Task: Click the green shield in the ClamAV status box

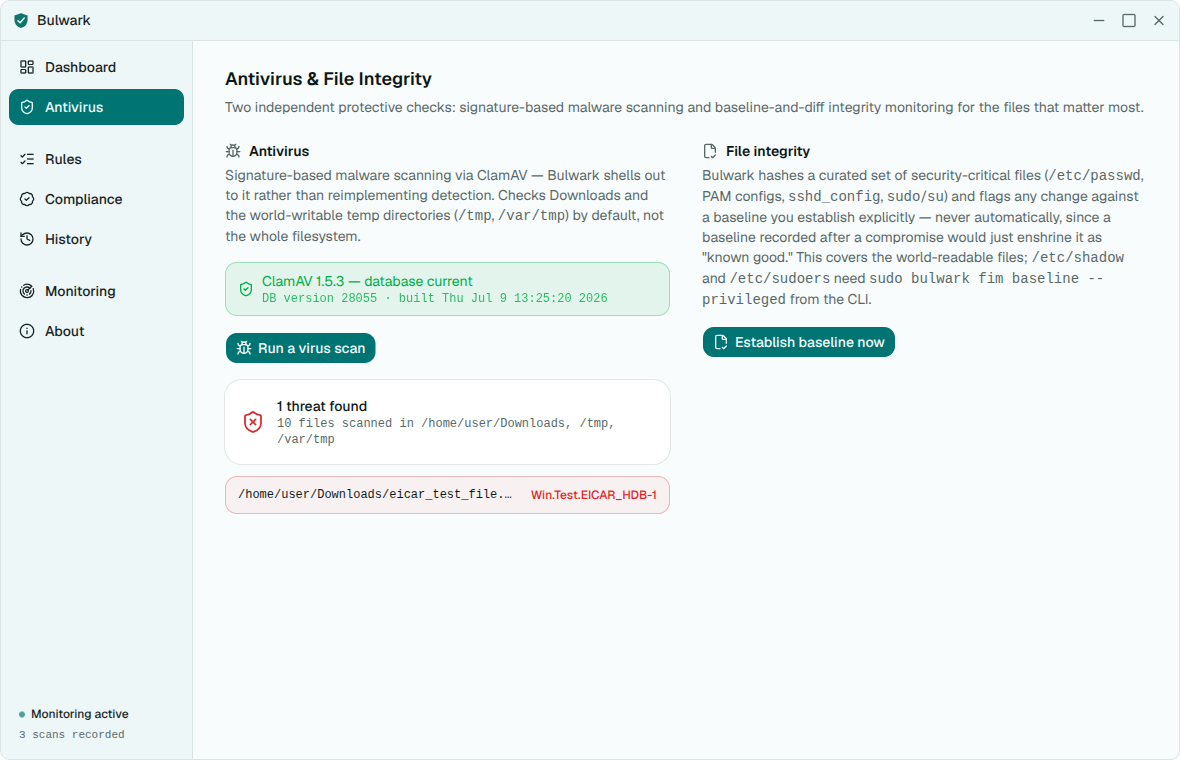Action: 246,289
